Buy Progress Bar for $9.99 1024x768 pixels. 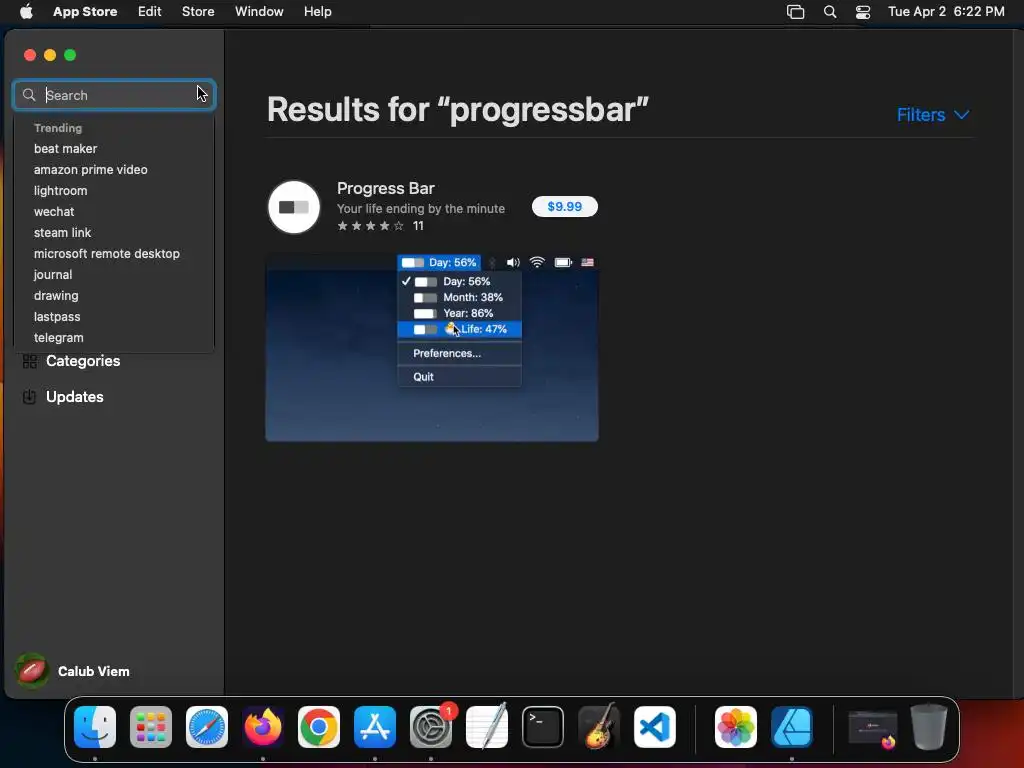(565, 206)
